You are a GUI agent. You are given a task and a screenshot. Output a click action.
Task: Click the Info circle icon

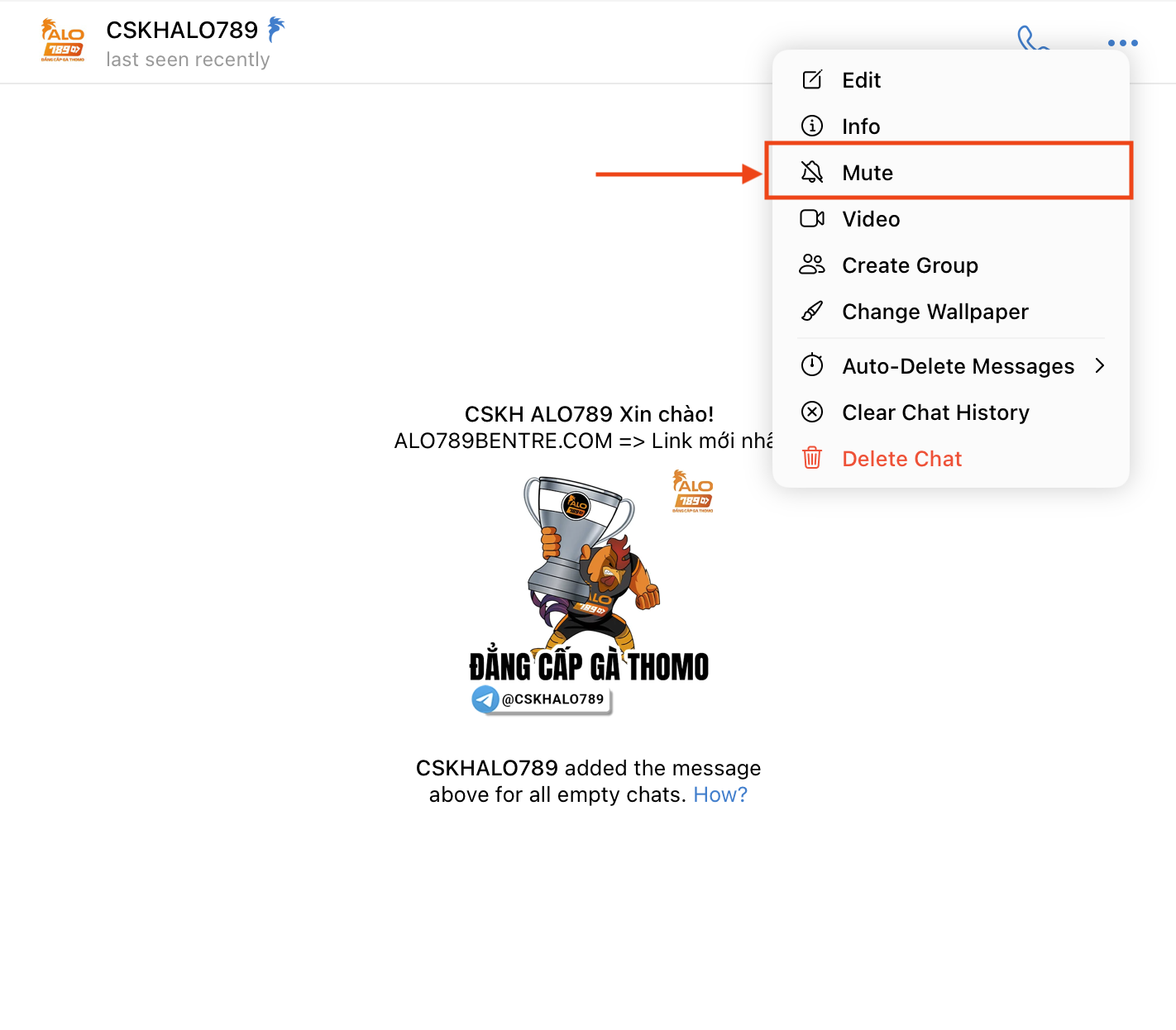pos(812,126)
